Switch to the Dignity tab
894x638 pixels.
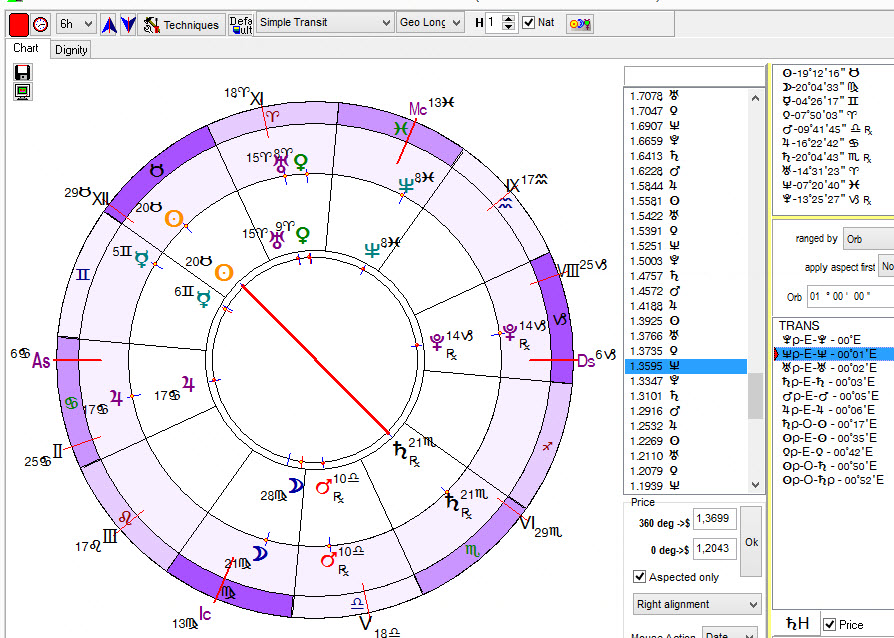pyautogui.click(x=71, y=50)
